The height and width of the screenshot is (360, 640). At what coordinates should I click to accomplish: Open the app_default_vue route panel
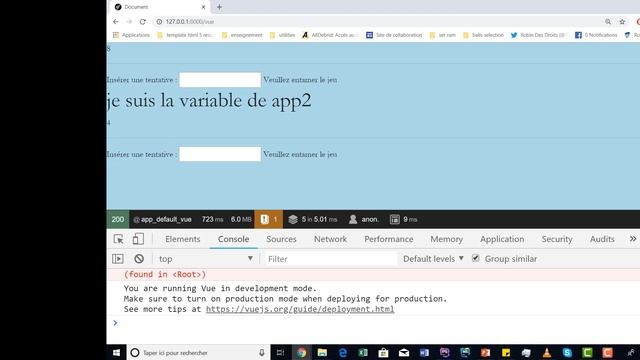[x=162, y=219]
